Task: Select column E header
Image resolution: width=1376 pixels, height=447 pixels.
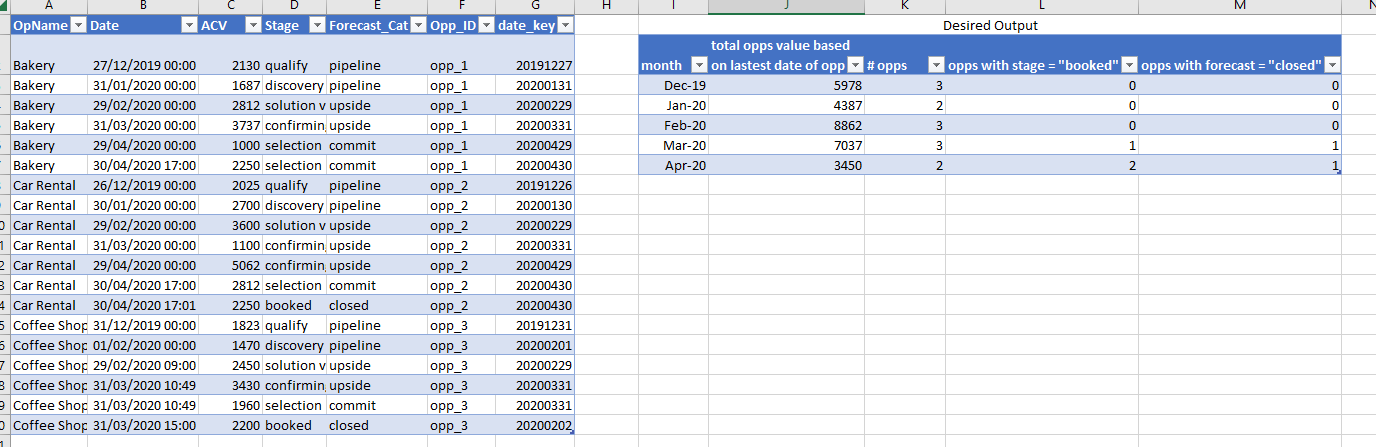Action: click(x=377, y=6)
